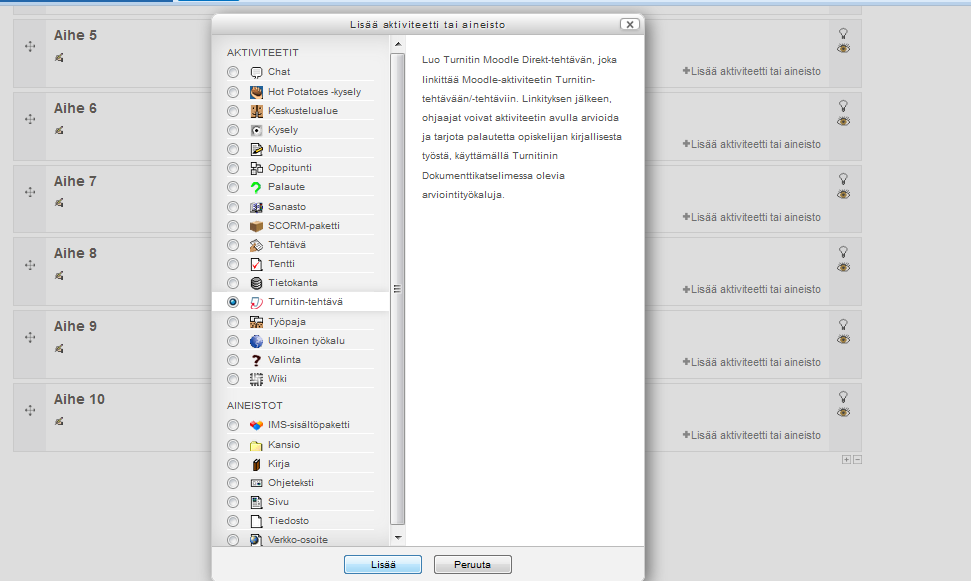Expand sections with the plus icon below topics

847,460
